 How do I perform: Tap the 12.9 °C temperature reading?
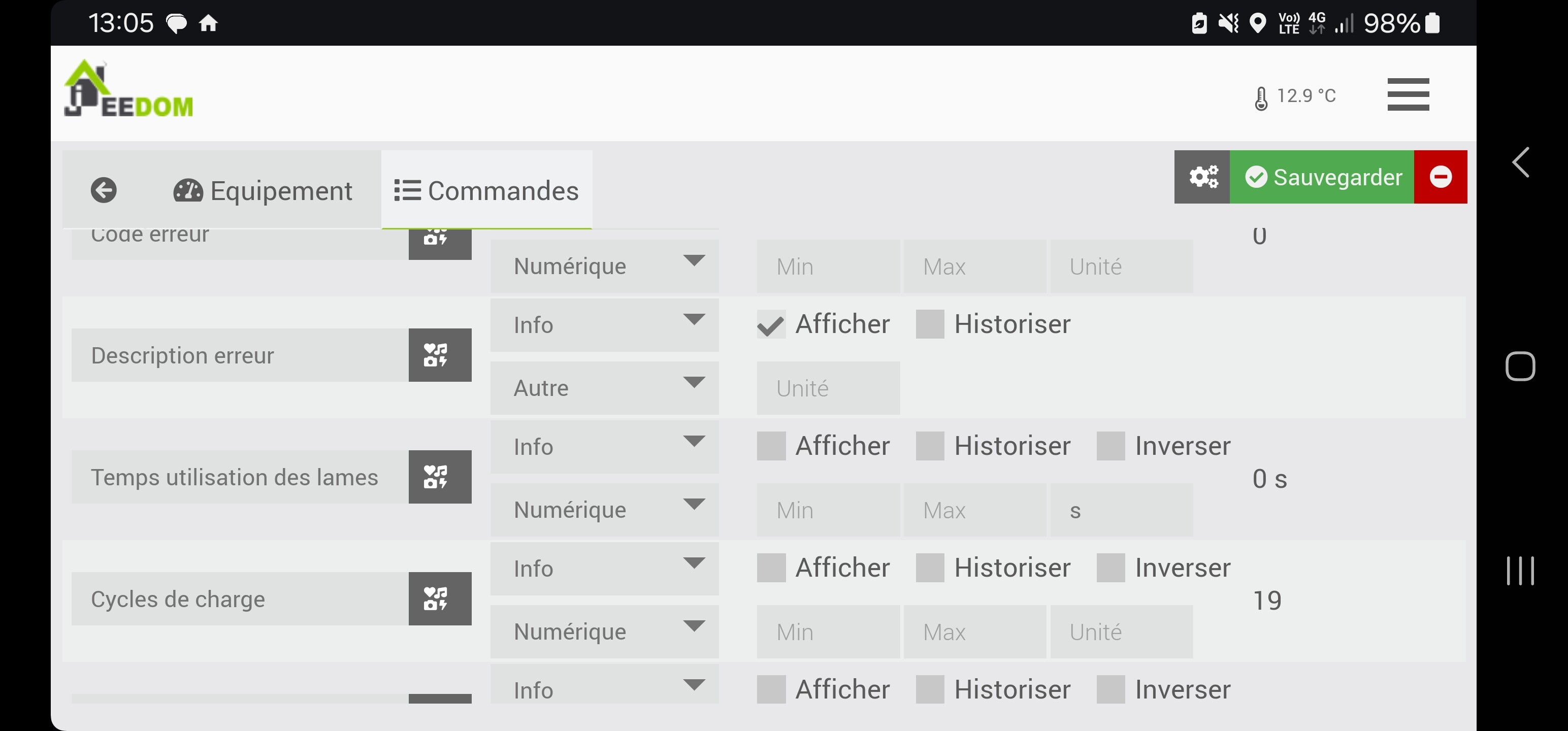[1305, 96]
